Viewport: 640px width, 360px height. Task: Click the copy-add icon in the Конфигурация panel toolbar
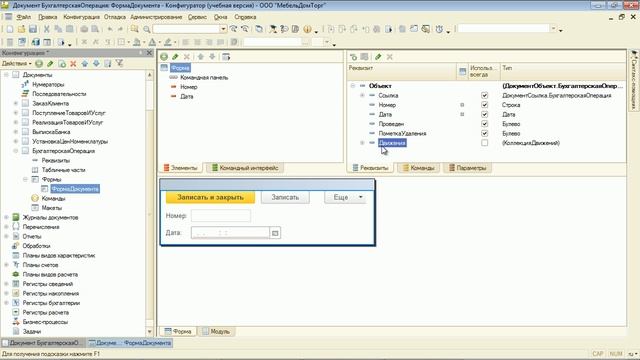point(62,64)
